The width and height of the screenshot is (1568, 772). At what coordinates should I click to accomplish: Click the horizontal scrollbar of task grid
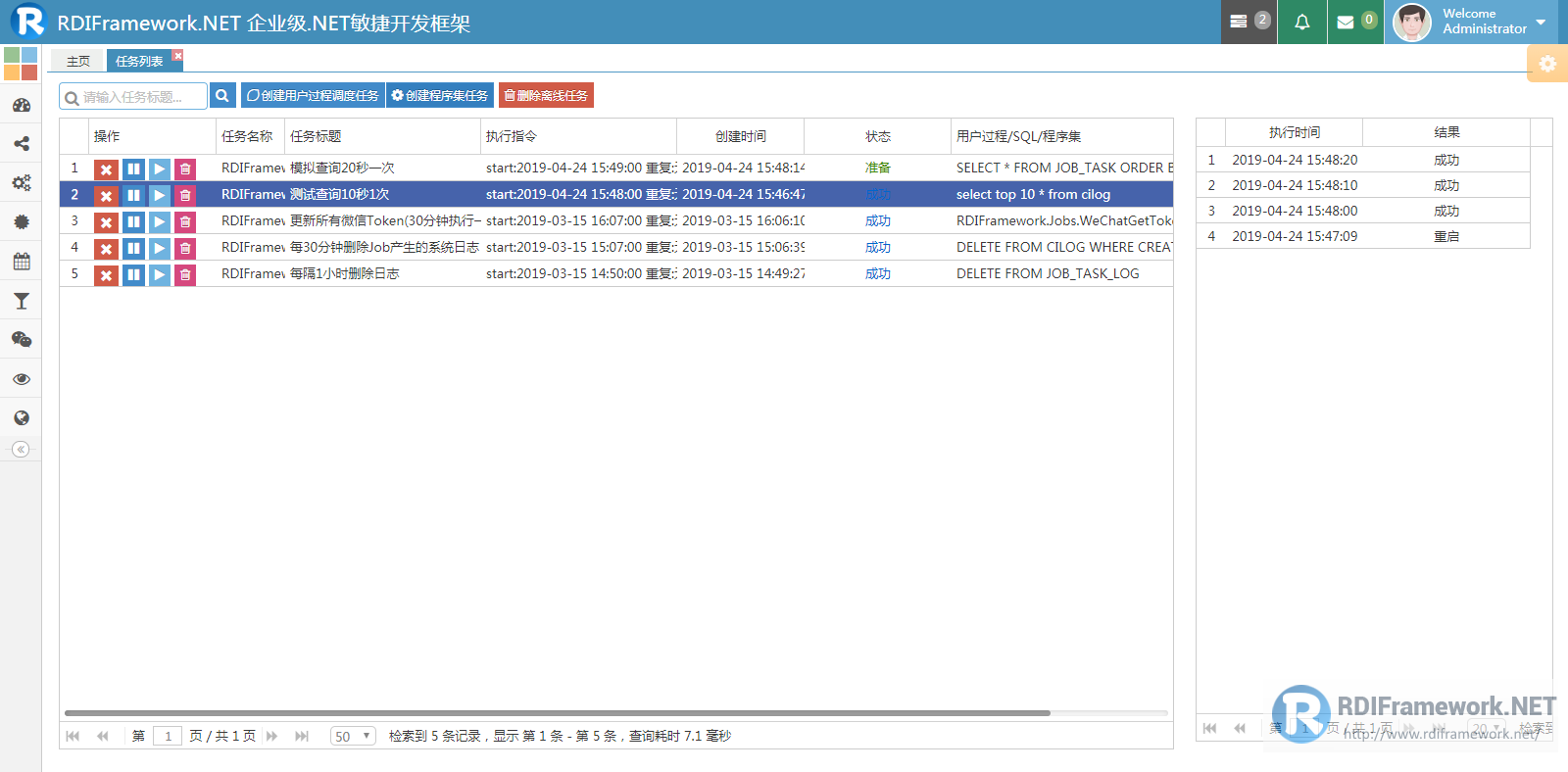click(557, 713)
